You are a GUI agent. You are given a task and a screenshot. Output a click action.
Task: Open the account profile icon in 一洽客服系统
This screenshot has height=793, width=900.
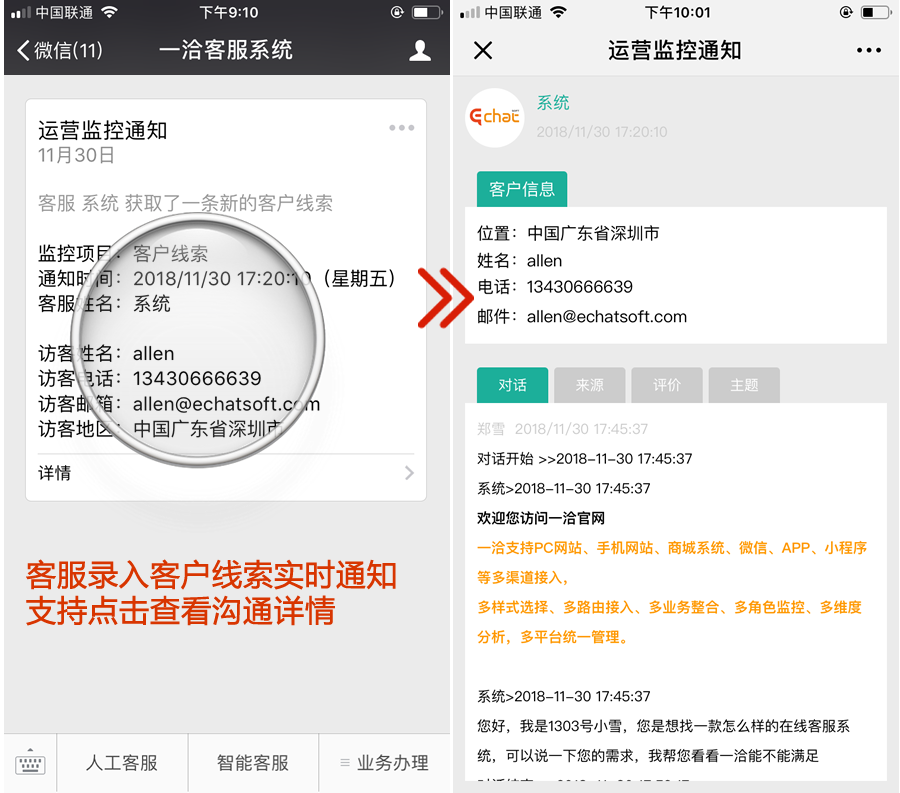(420, 50)
